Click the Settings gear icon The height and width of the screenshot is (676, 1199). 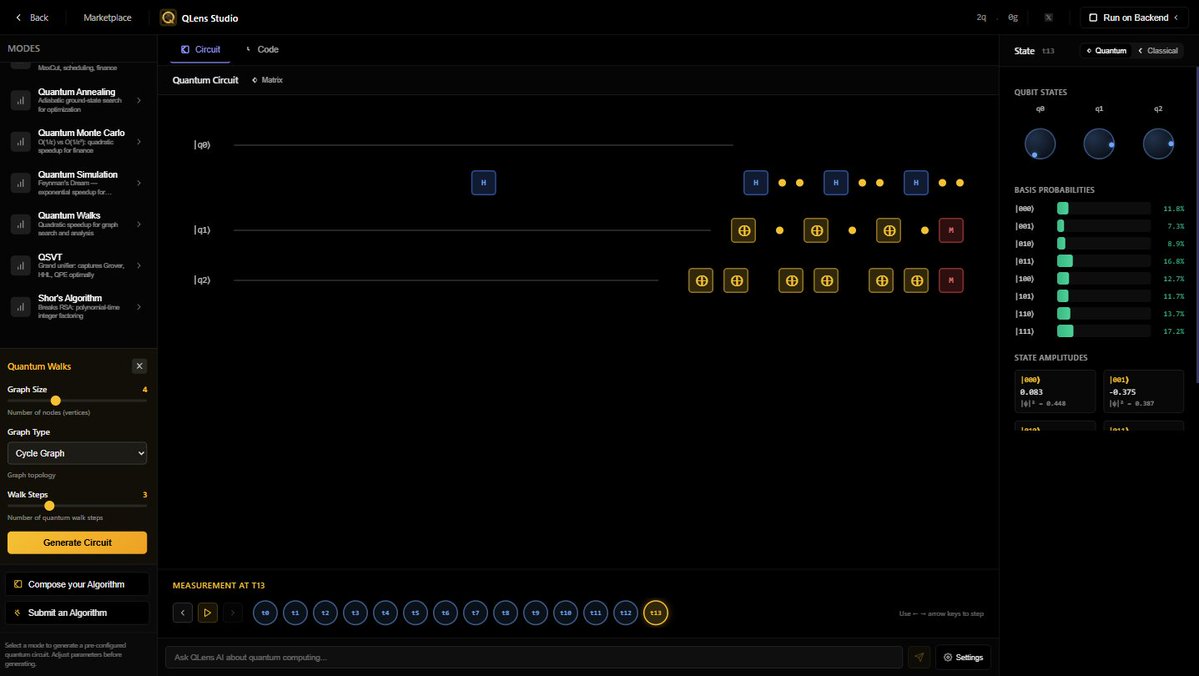pyautogui.click(x=948, y=657)
